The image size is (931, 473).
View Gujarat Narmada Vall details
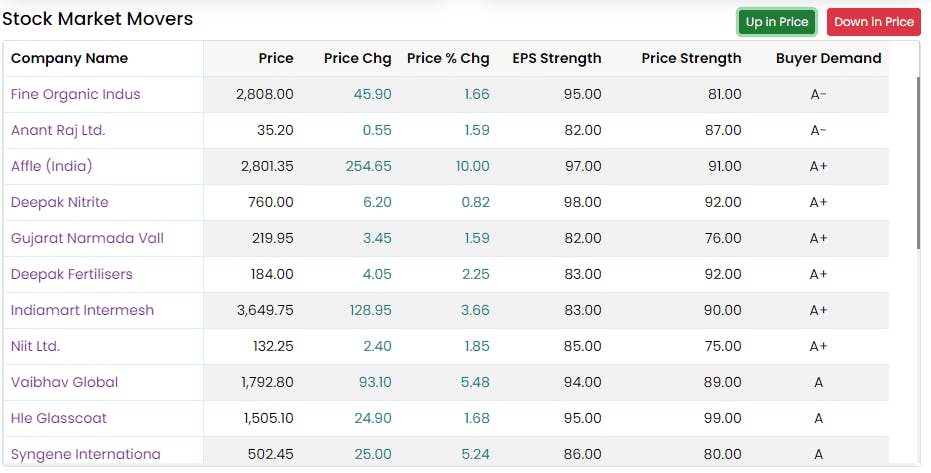click(87, 238)
